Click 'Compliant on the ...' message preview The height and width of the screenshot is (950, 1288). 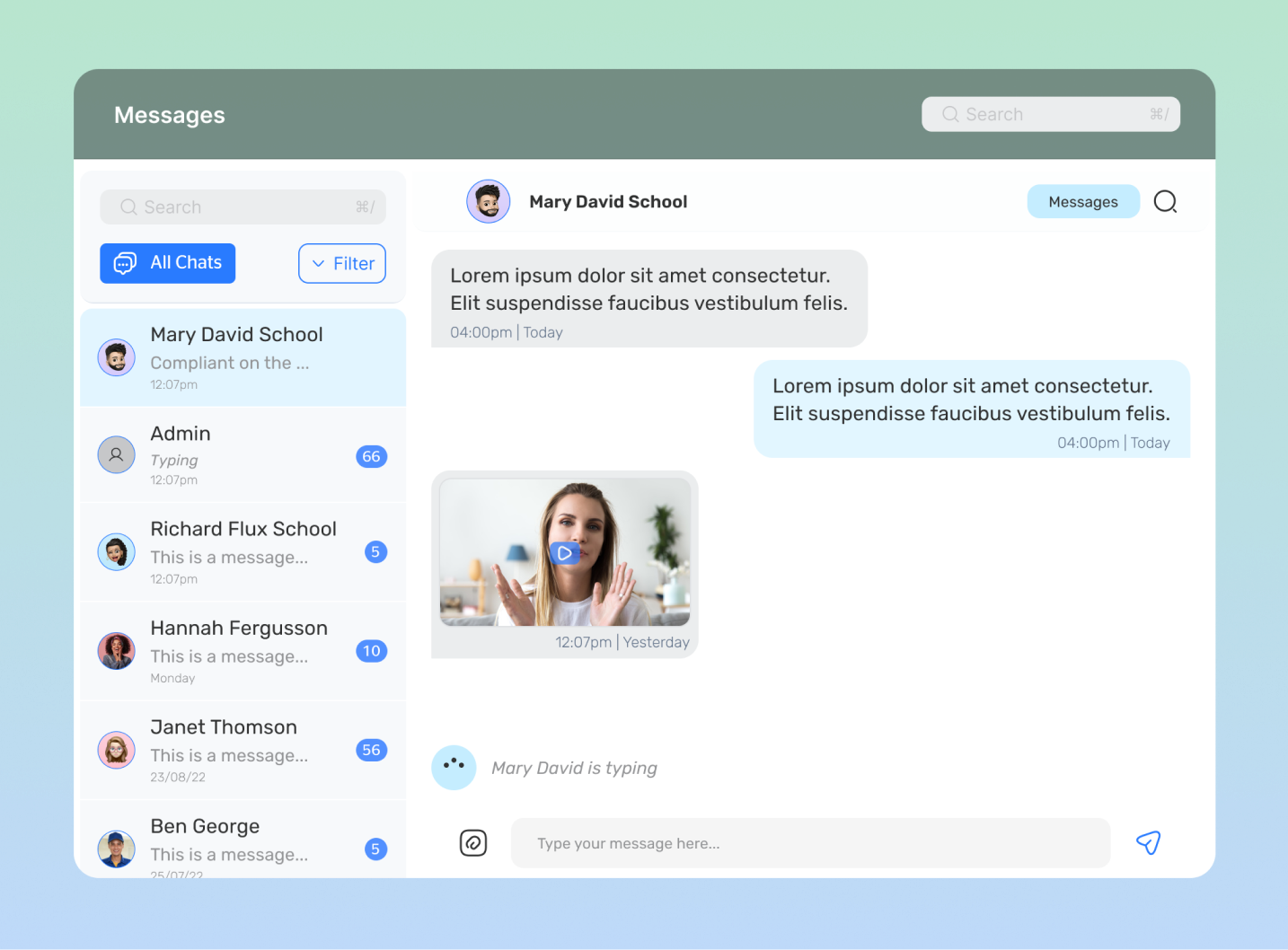point(230,363)
